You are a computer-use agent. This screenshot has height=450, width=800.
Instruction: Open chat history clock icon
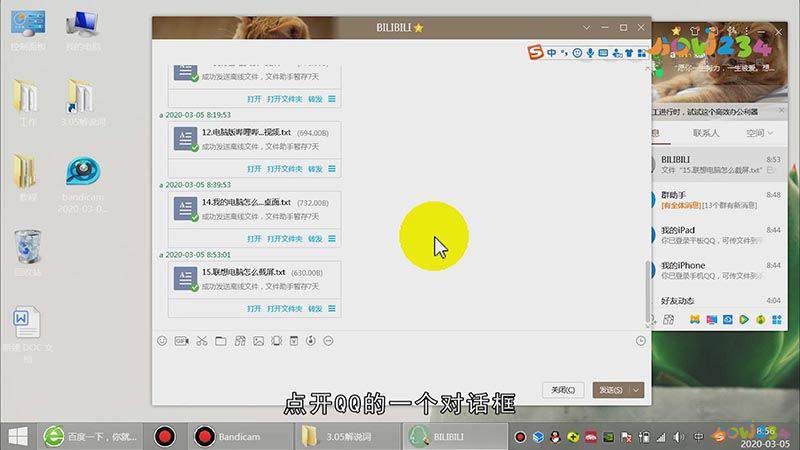(x=641, y=341)
